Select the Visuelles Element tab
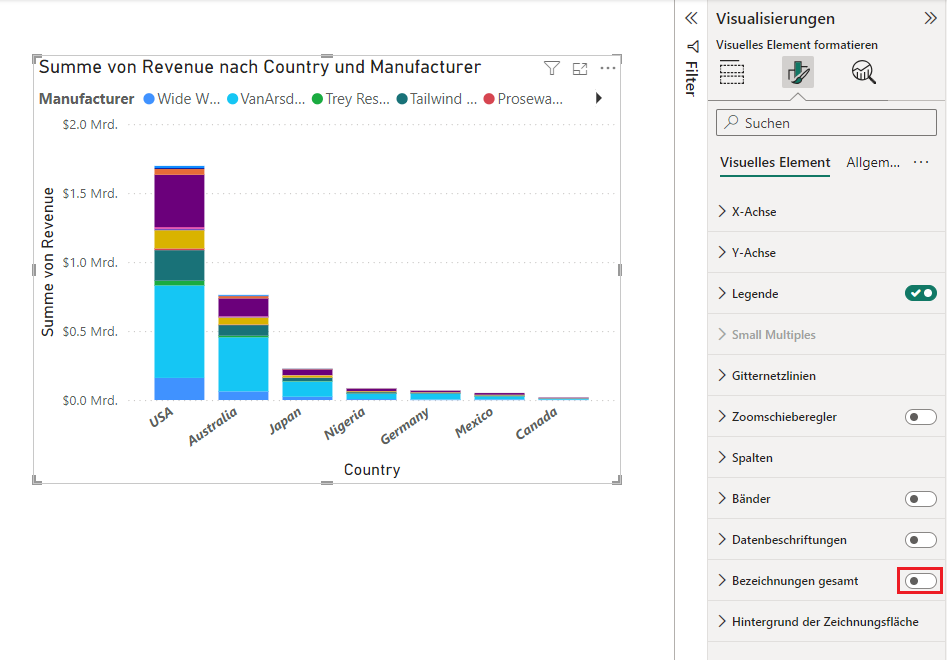 pos(775,162)
